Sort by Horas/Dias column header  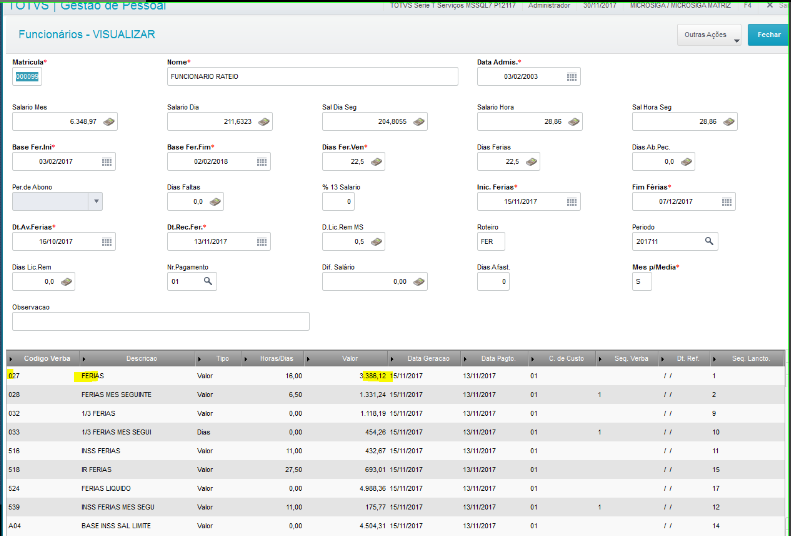pos(273,359)
